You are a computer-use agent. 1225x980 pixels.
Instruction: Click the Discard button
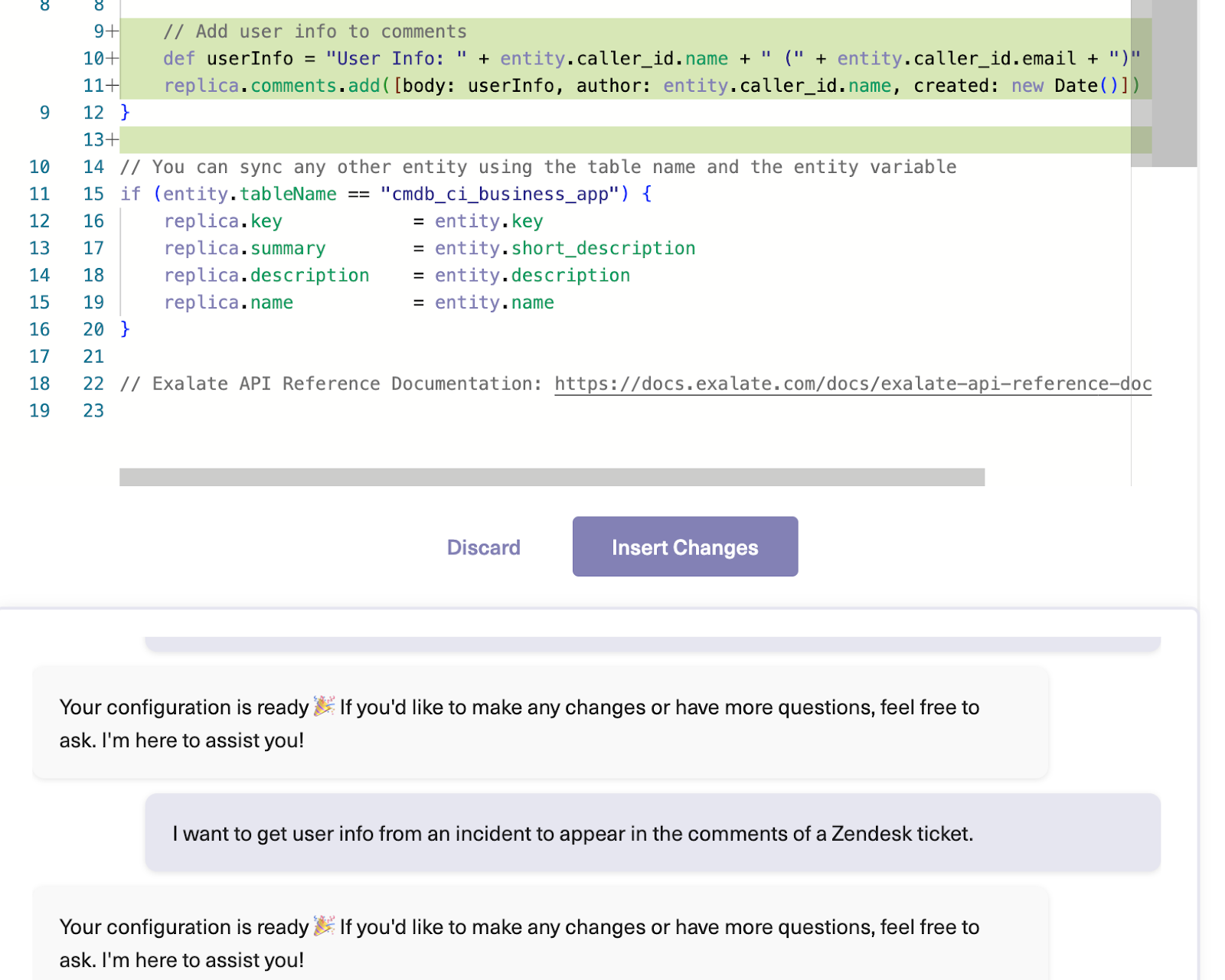click(x=483, y=547)
